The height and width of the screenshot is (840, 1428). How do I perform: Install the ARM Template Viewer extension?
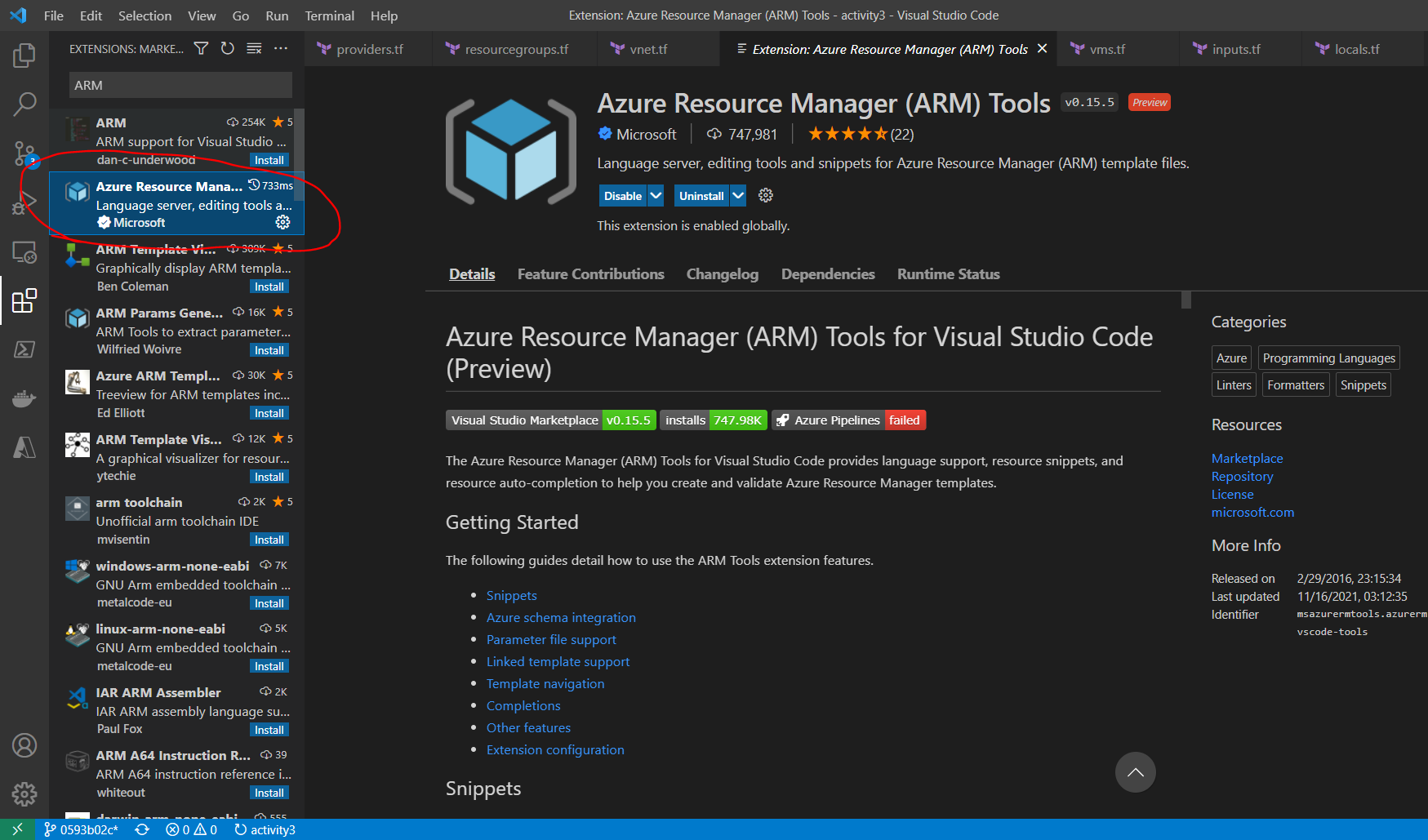point(269,286)
